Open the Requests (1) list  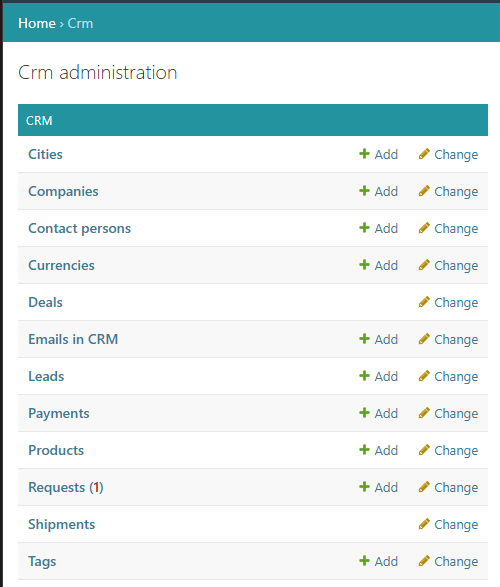[x=66, y=487]
